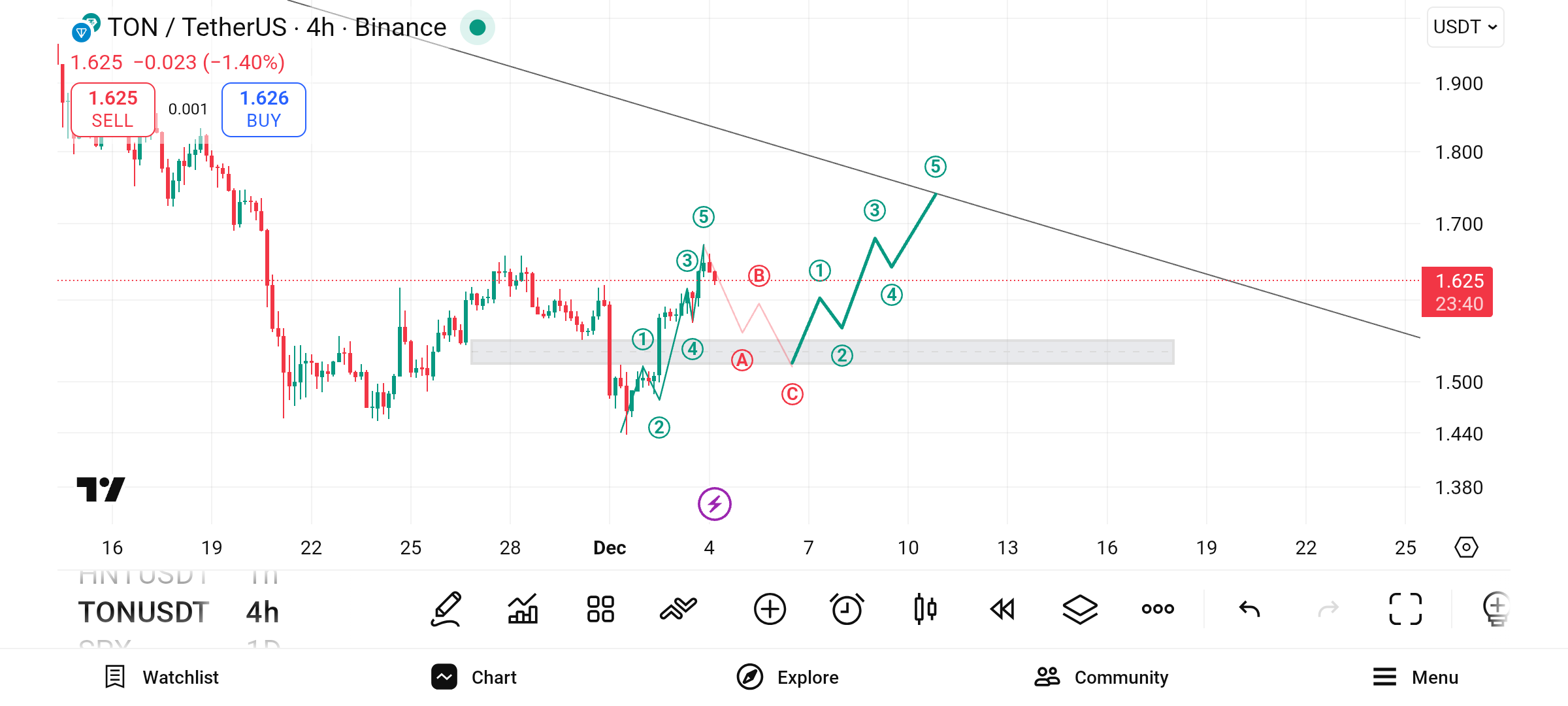The width and height of the screenshot is (1568, 706).
Task: Enter fullscreen chart mode
Action: [1405, 609]
